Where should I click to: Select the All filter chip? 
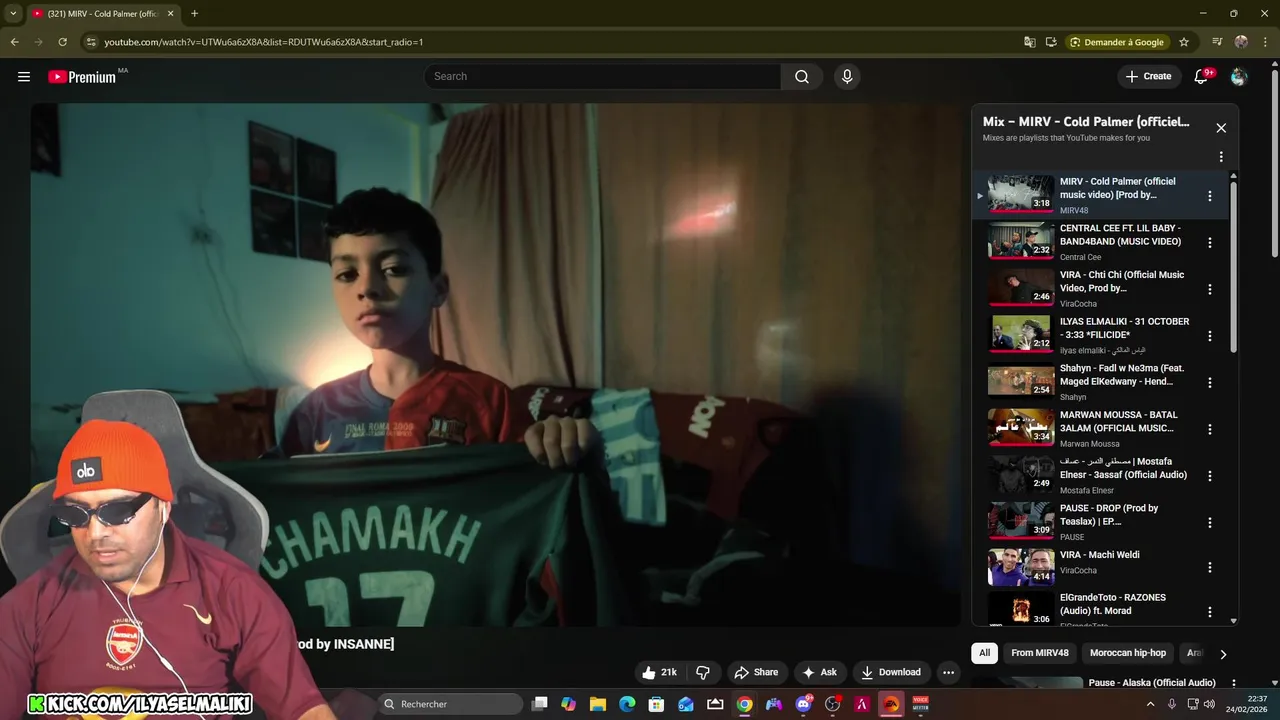pyautogui.click(x=984, y=653)
